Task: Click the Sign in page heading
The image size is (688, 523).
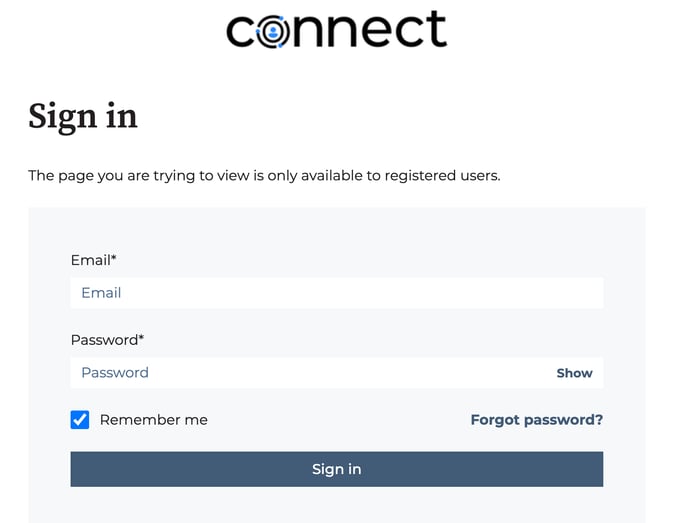Action: coord(83,116)
